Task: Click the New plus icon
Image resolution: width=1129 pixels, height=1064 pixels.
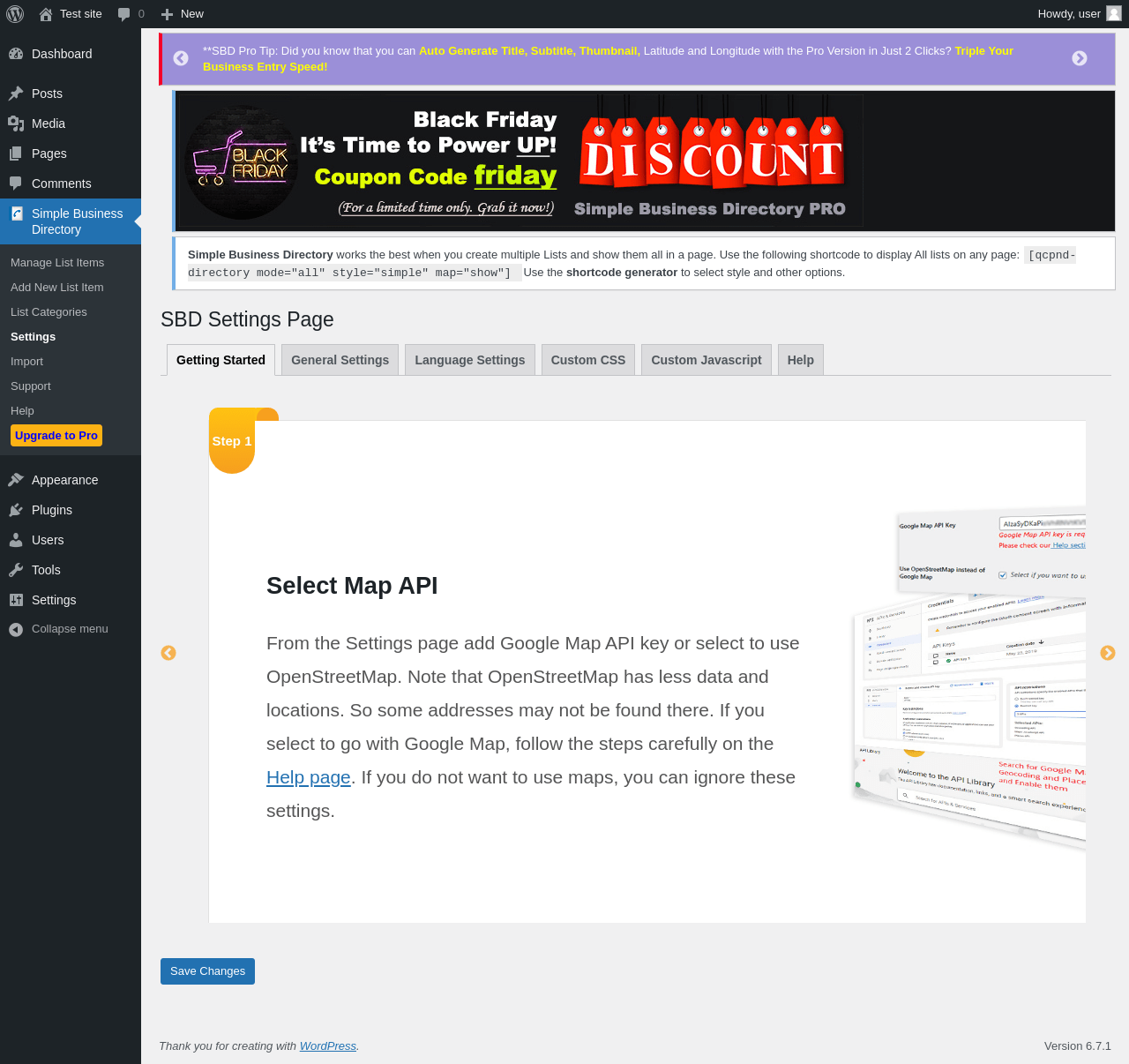Action: [x=167, y=14]
